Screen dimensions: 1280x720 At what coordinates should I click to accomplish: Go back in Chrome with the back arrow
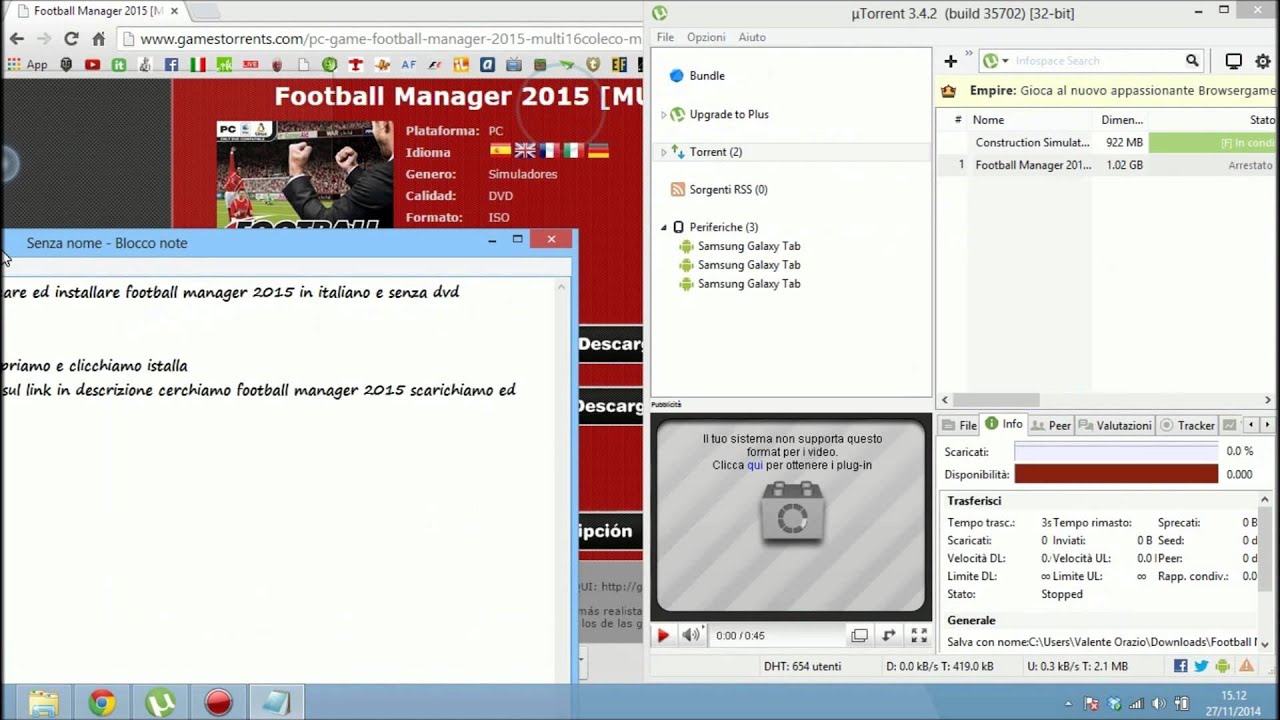pos(17,39)
